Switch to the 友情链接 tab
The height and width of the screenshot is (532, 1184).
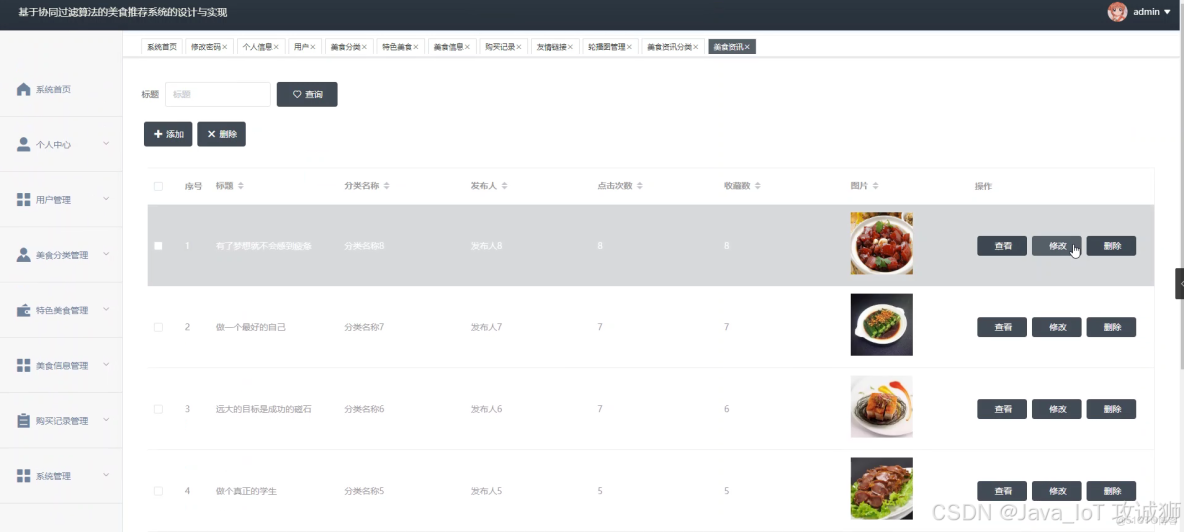tap(555, 47)
